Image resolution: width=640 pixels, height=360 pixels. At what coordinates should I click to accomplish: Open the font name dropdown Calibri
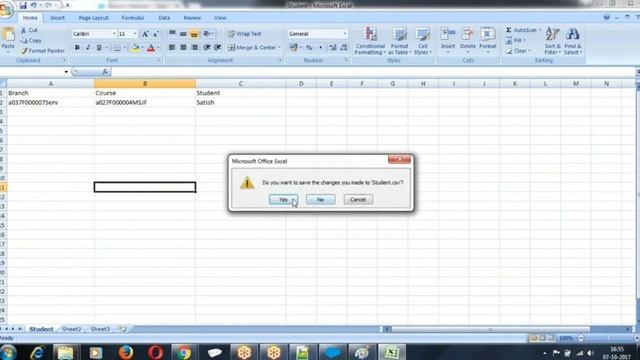click(114, 34)
